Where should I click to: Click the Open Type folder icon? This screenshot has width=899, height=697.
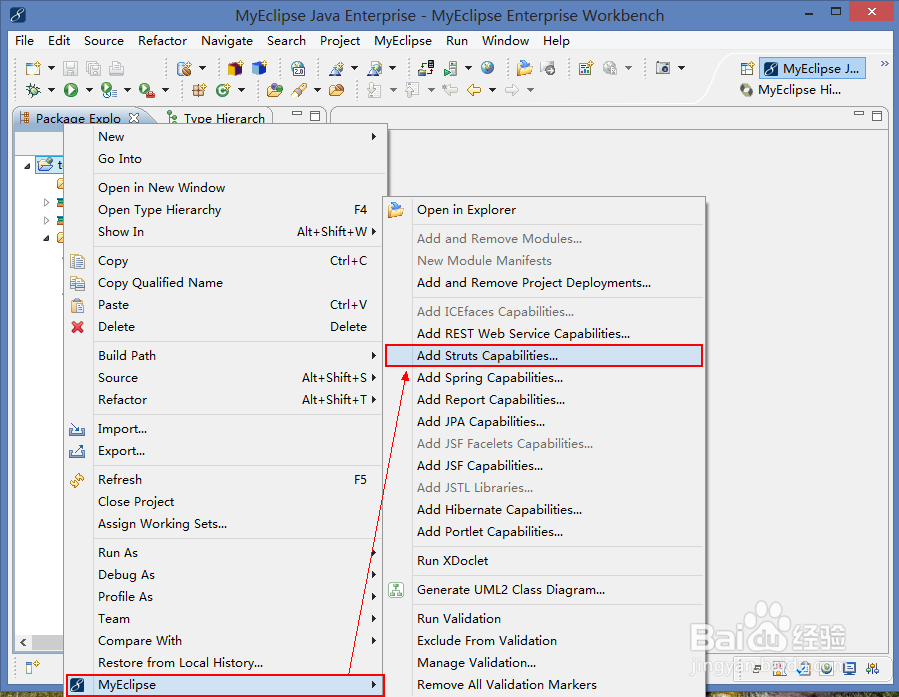coord(275,90)
